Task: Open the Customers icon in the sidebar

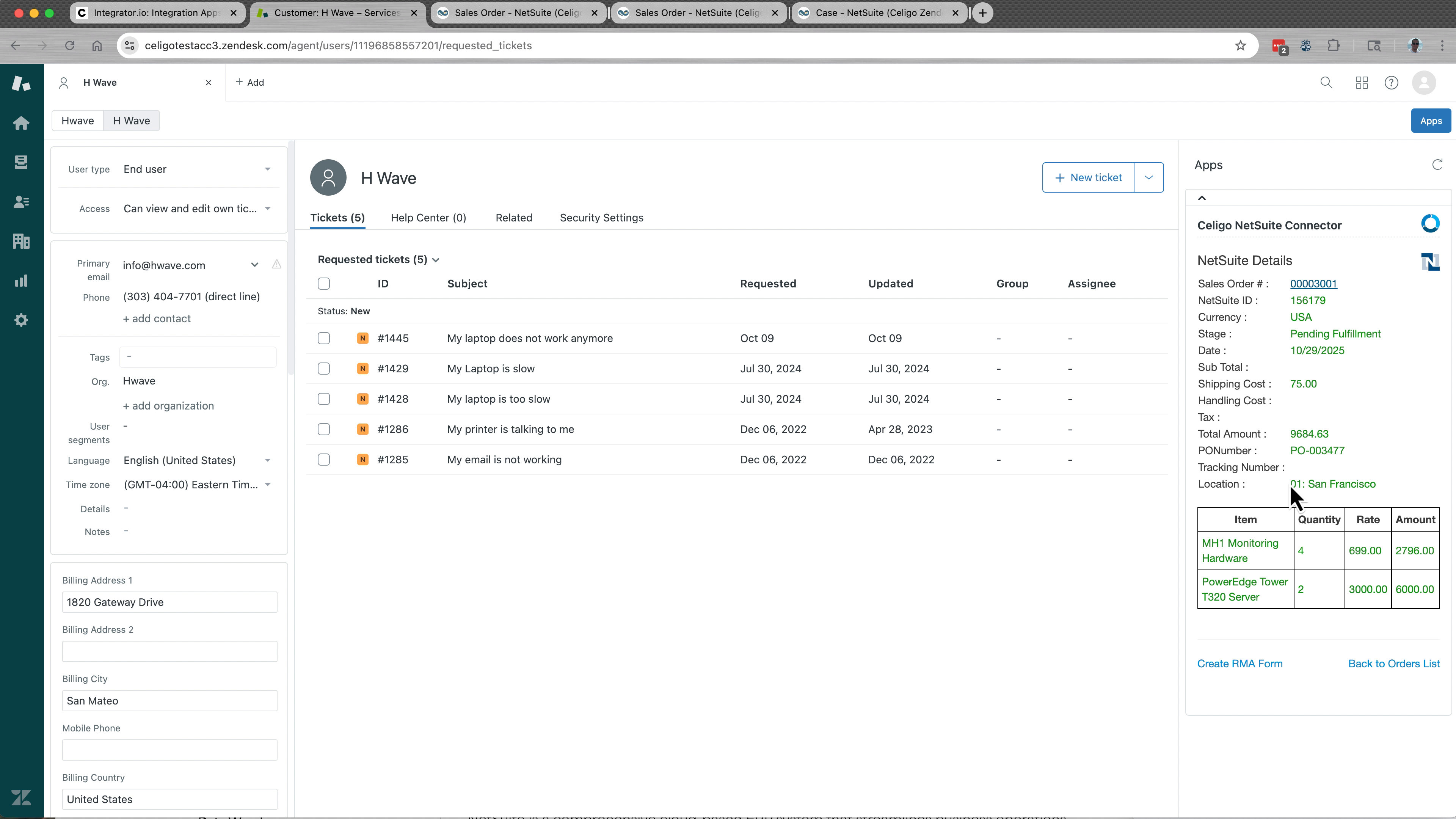Action: [21, 201]
